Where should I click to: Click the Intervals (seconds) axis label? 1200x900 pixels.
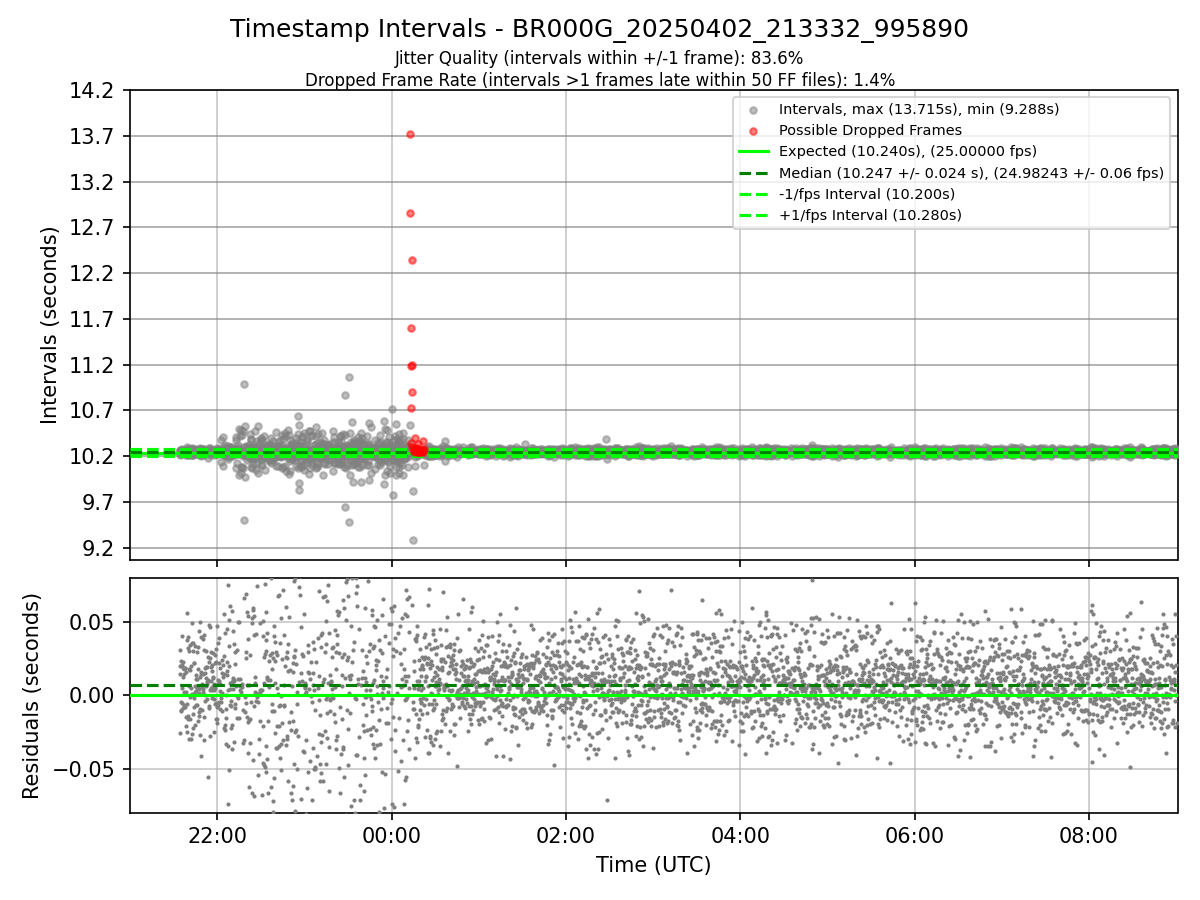click(50, 324)
